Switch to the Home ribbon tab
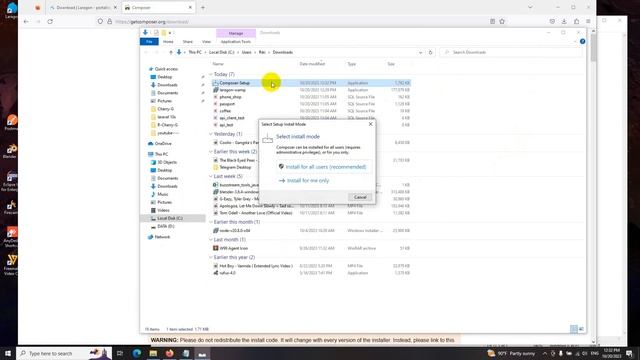 [168, 42]
